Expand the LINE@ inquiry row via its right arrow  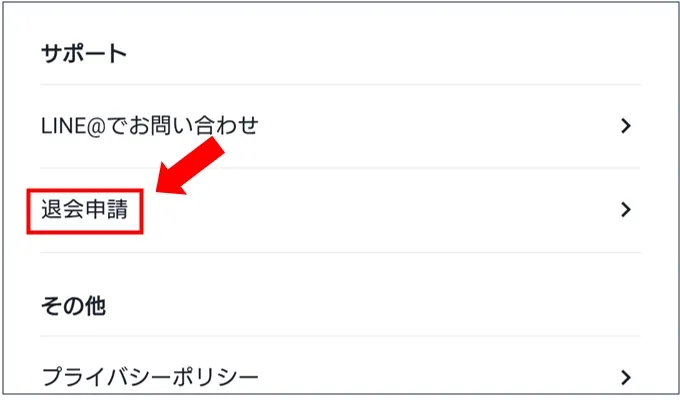pos(625,126)
